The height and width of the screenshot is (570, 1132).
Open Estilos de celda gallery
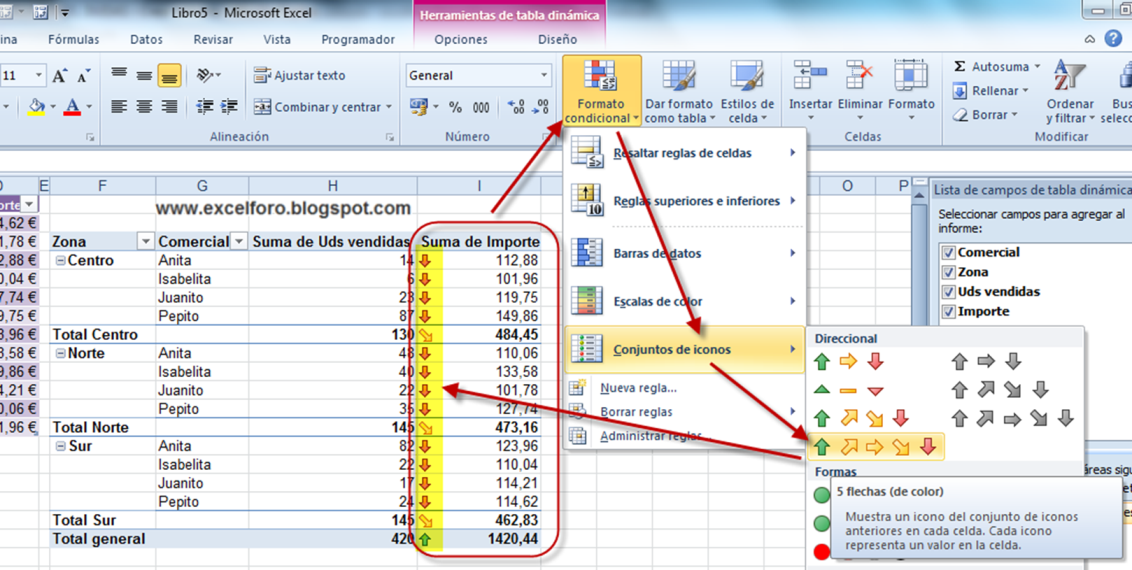(747, 92)
